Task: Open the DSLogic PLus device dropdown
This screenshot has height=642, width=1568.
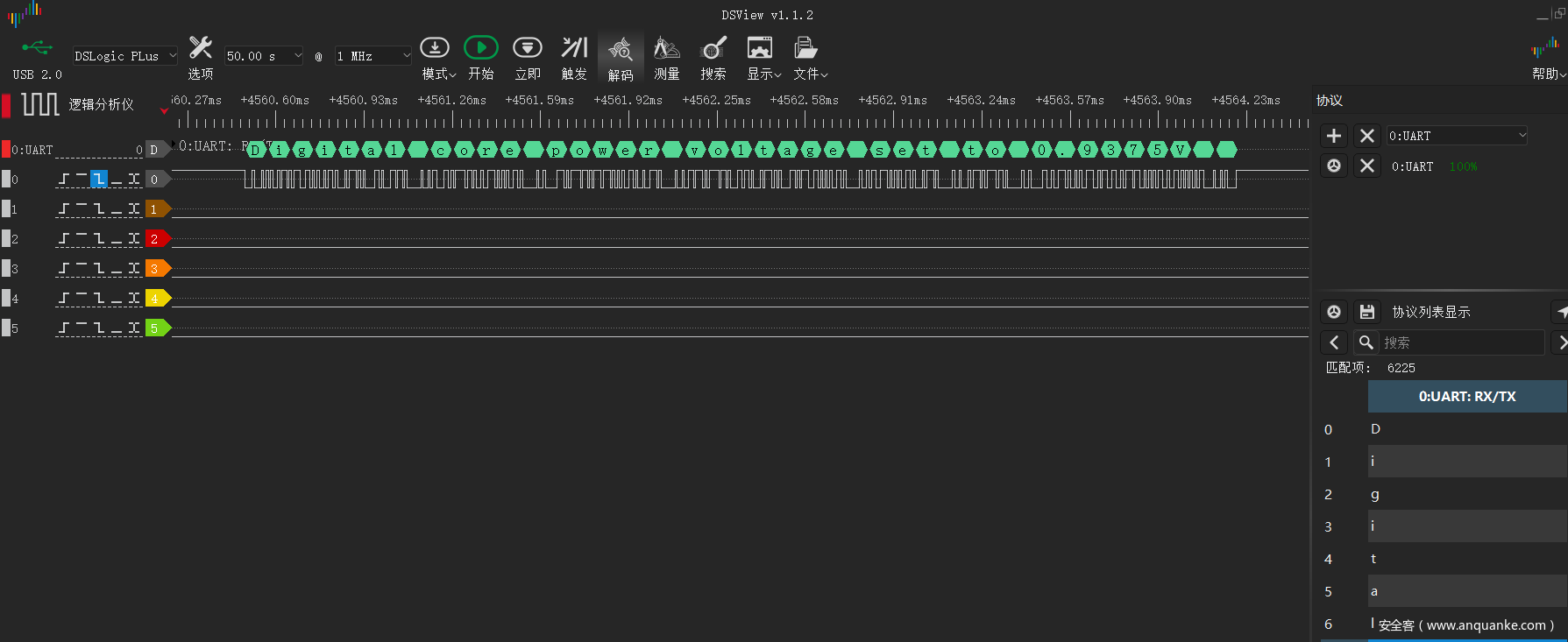Action: pyautogui.click(x=124, y=56)
